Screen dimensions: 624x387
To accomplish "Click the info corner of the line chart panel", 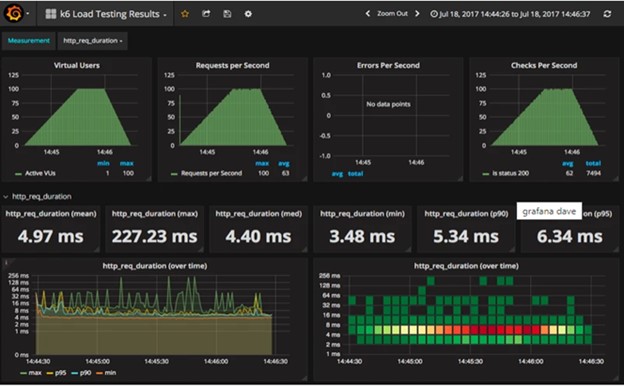I will click(6, 262).
